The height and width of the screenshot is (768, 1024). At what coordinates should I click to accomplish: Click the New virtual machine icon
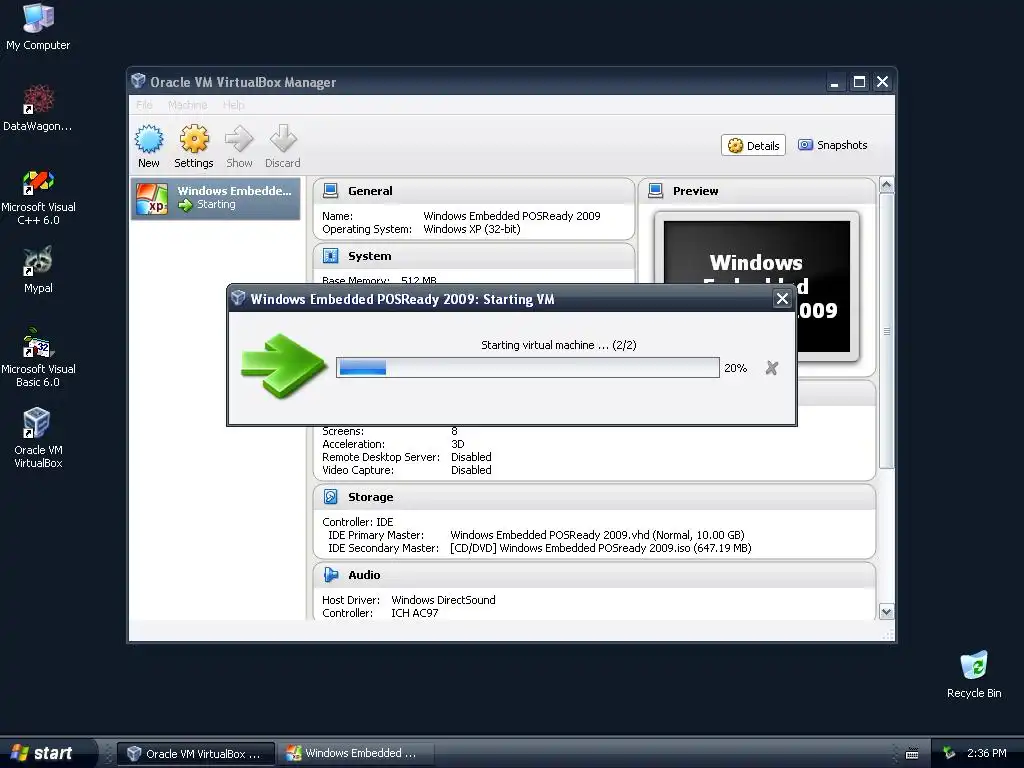[149, 139]
